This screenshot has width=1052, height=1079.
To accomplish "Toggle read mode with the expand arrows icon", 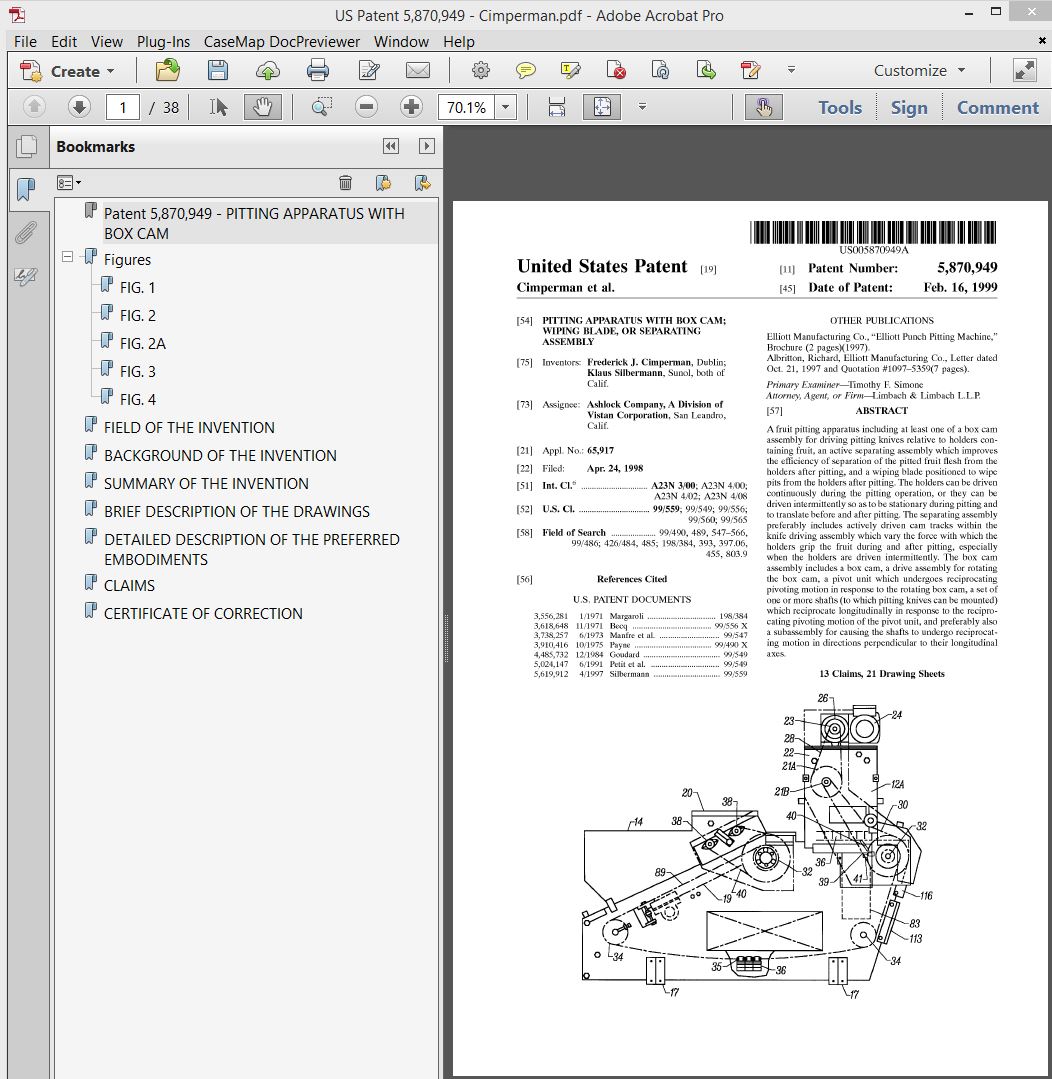I will [x=1025, y=70].
